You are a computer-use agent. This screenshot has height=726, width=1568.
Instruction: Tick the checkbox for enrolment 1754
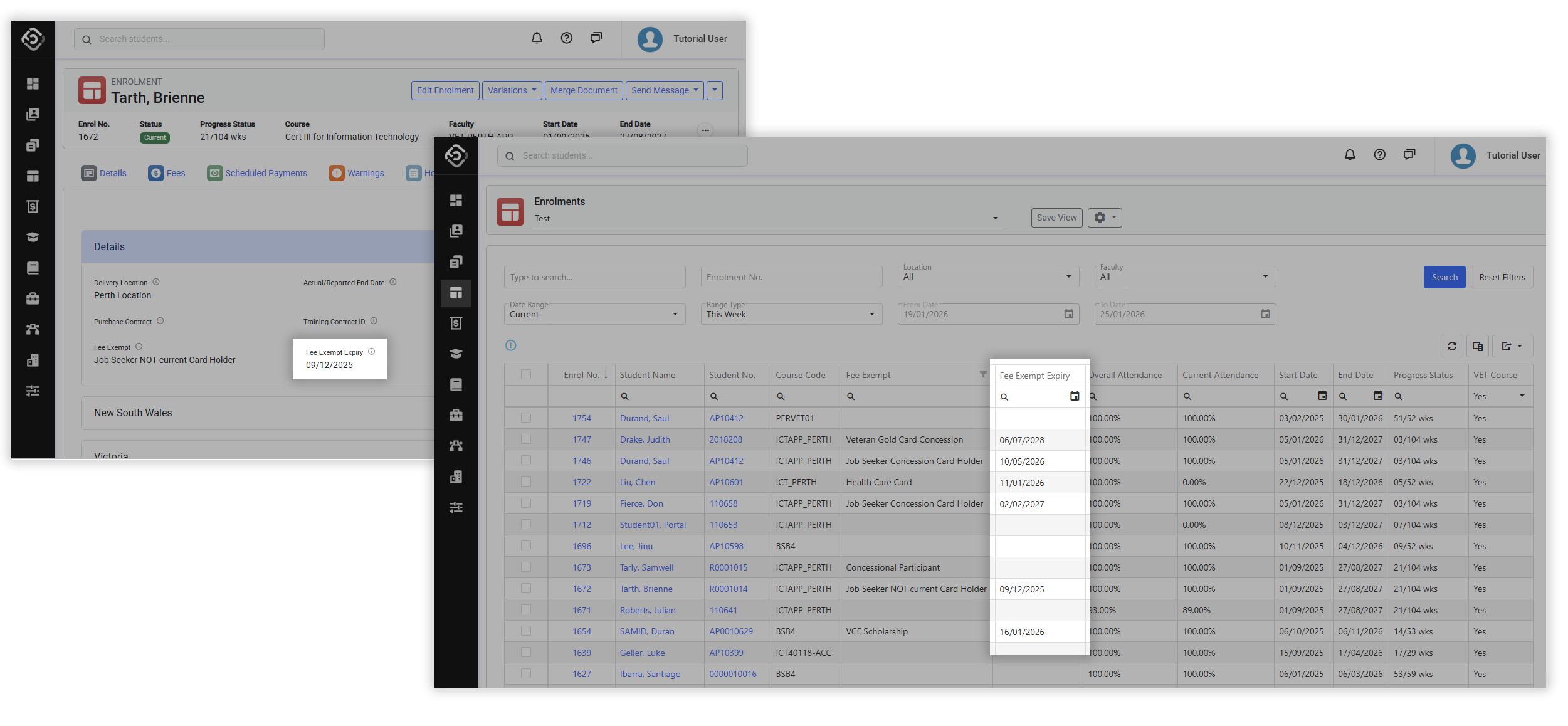526,418
